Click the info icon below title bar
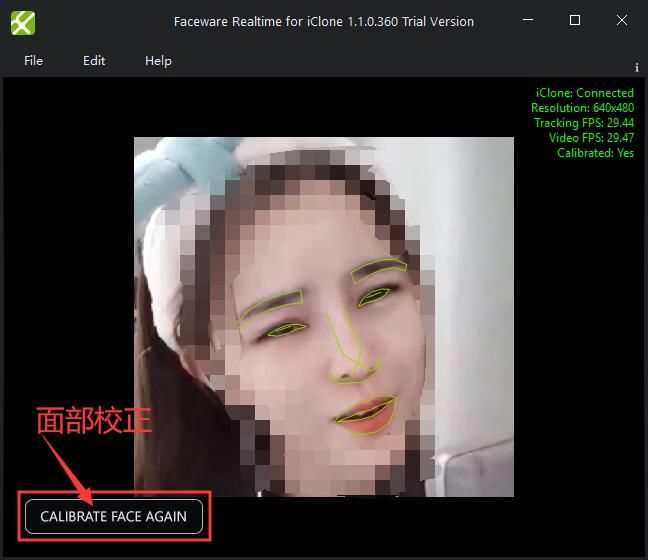The width and height of the screenshot is (648, 560). point(637,67)
